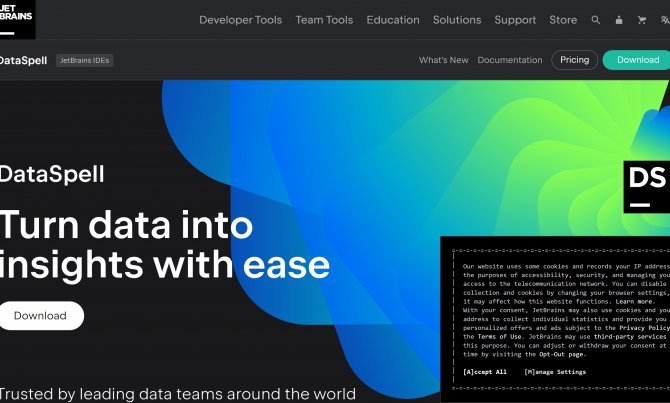Click the DS DataSpell product logo

(x=646, y=187)
